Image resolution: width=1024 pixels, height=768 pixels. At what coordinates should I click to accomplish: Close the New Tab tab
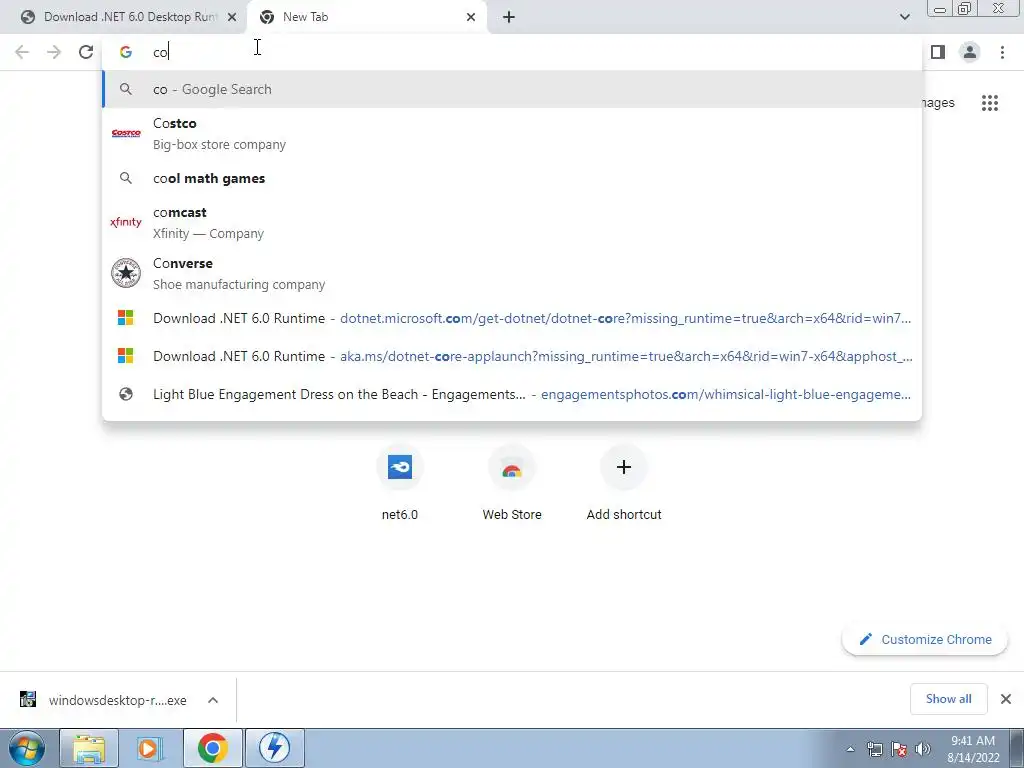click(471, 17)
